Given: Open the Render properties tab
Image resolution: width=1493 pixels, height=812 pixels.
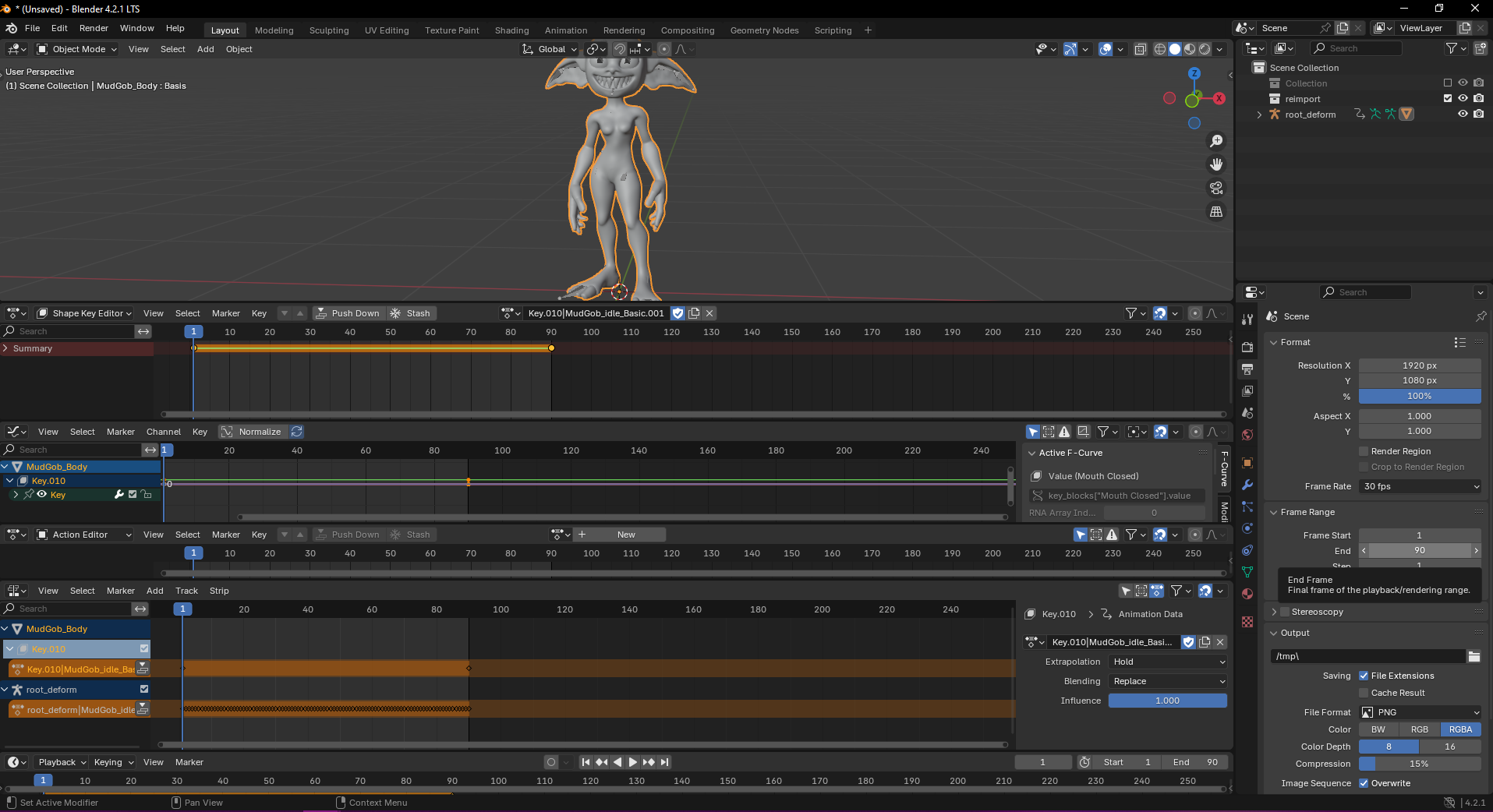Looking at the screenshot, I should (x=1247, y=347).
